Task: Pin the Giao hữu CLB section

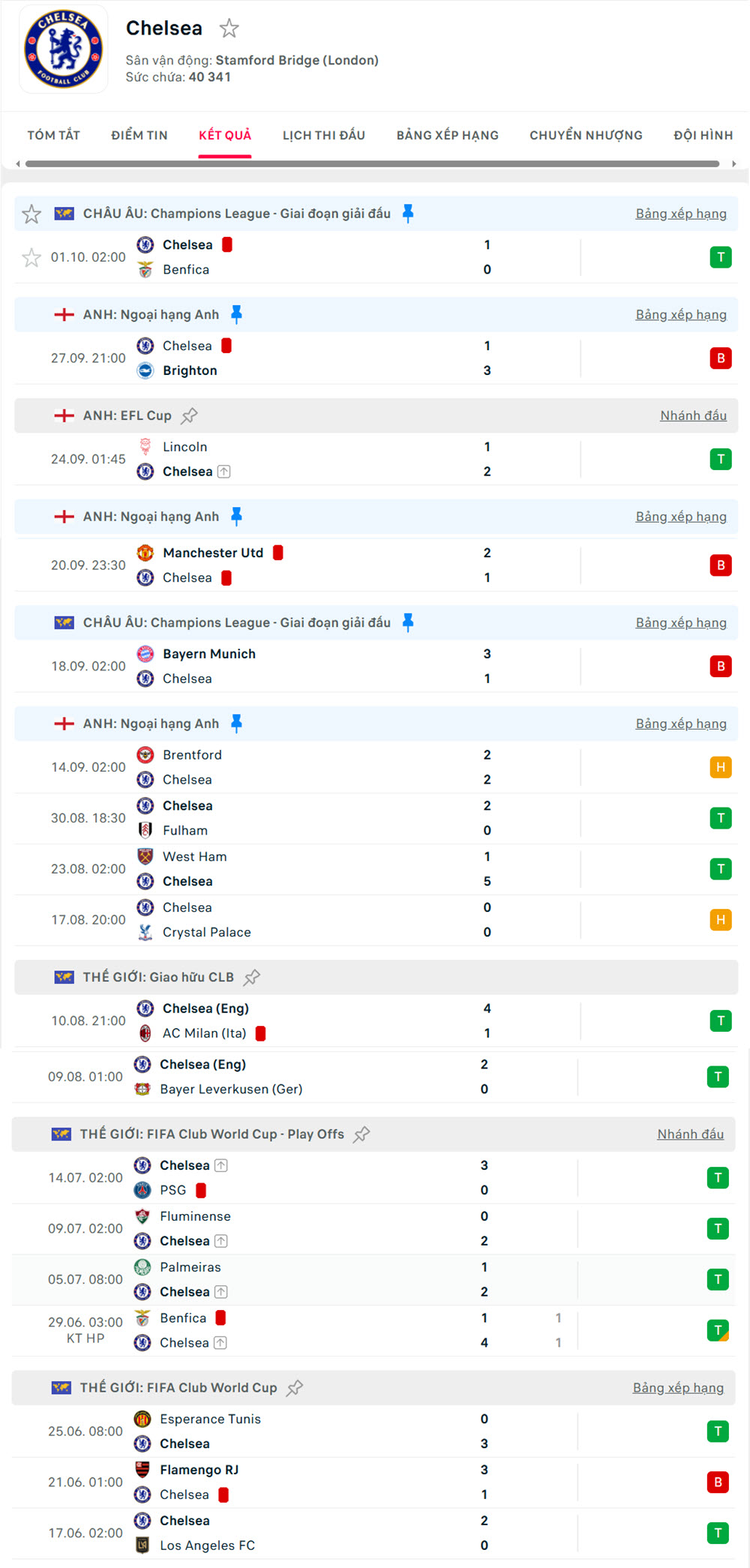Action: tap(252, 977)
